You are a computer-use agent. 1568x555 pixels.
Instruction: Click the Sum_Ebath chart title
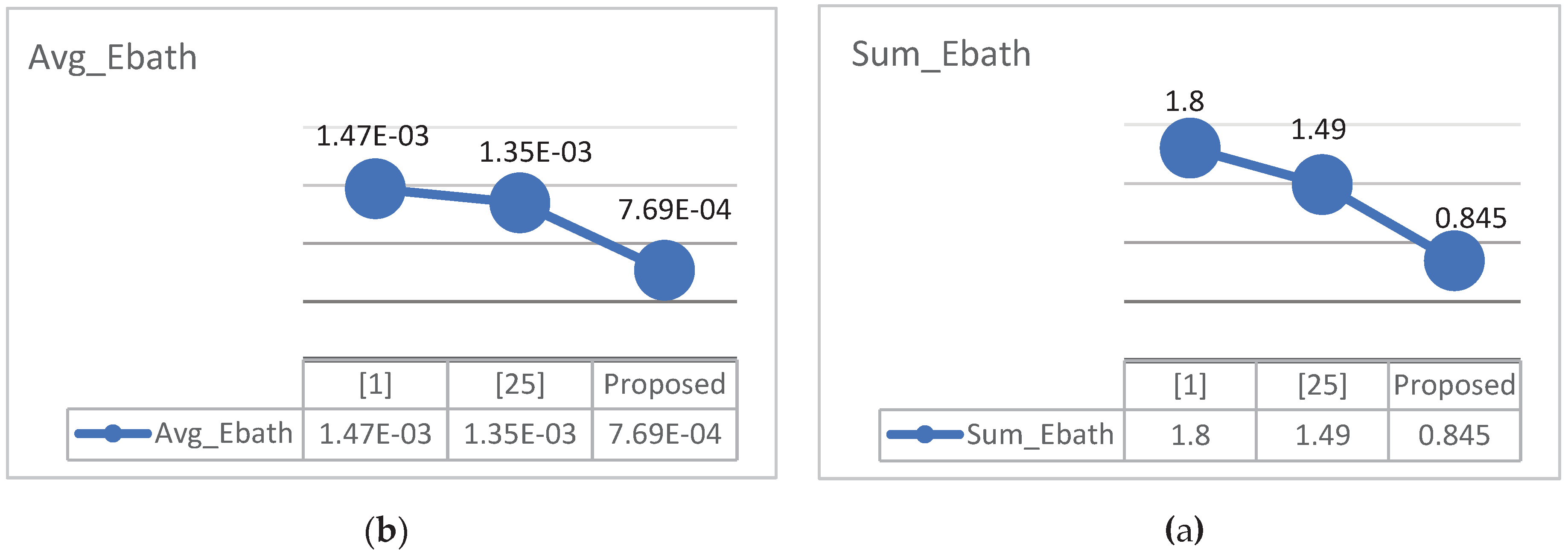pyautogui.click(x=941, y=54)
